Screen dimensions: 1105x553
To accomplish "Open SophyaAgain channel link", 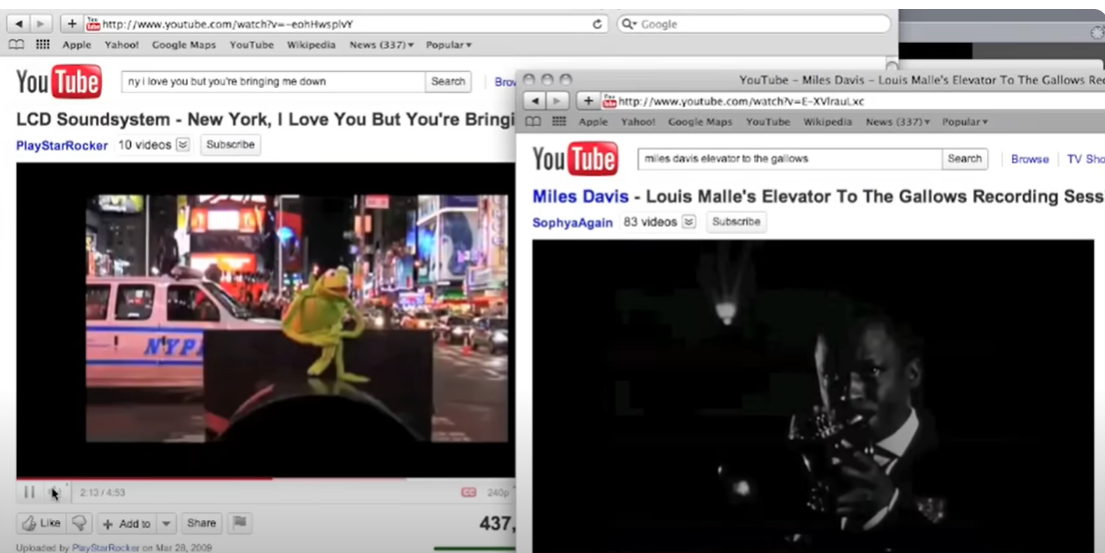I will (572, 223).
